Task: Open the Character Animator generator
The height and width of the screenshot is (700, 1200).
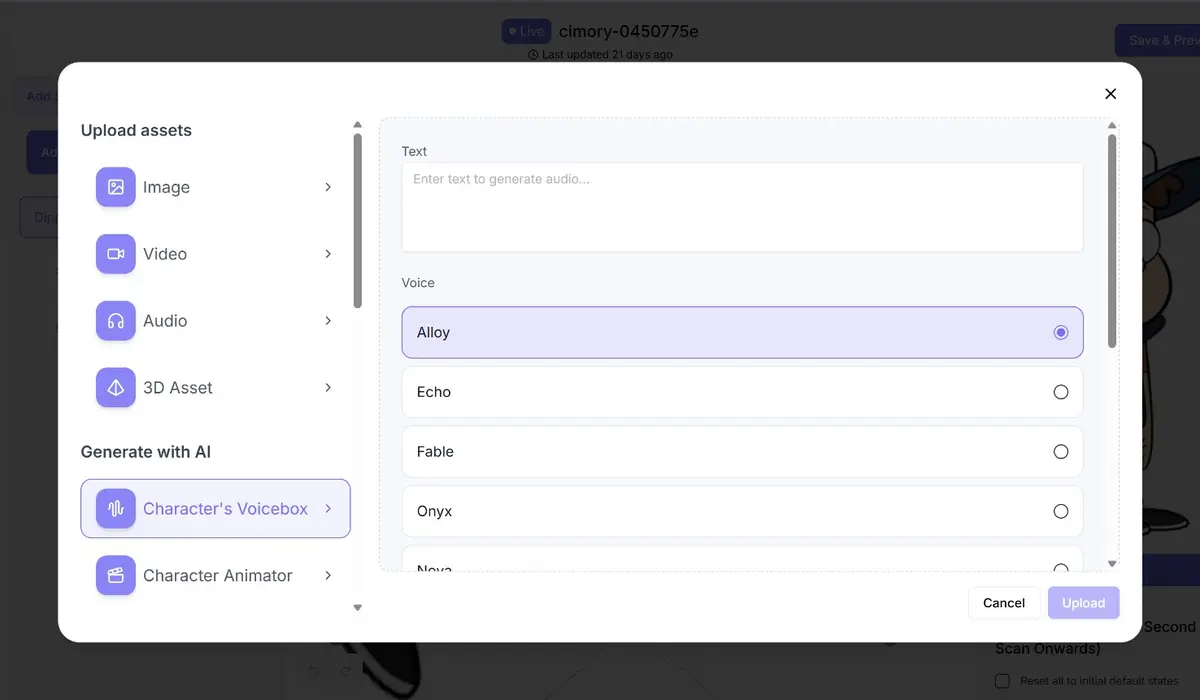Action: (x=215, y=576)
